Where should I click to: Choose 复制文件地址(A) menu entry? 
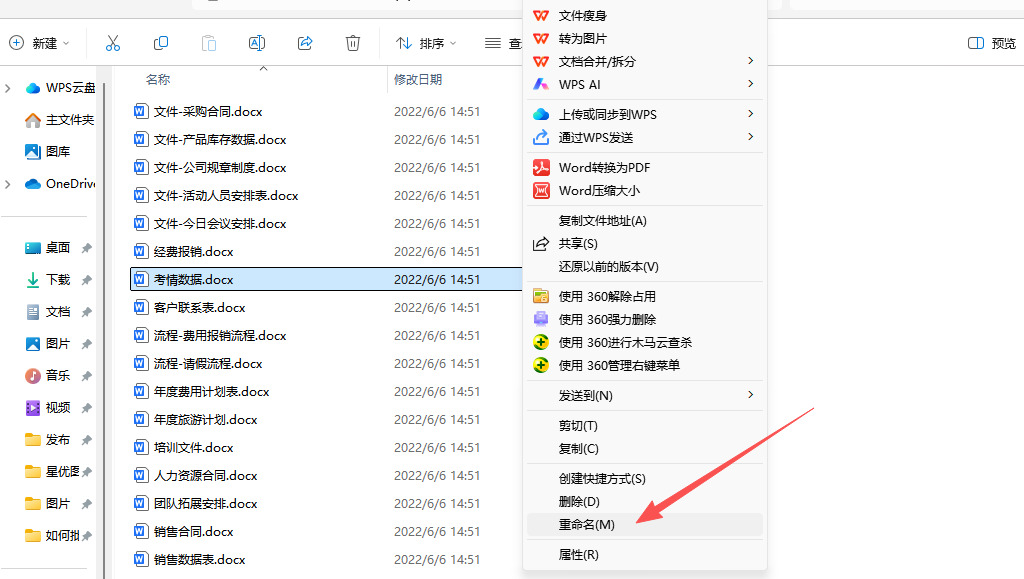coord(645,221)
